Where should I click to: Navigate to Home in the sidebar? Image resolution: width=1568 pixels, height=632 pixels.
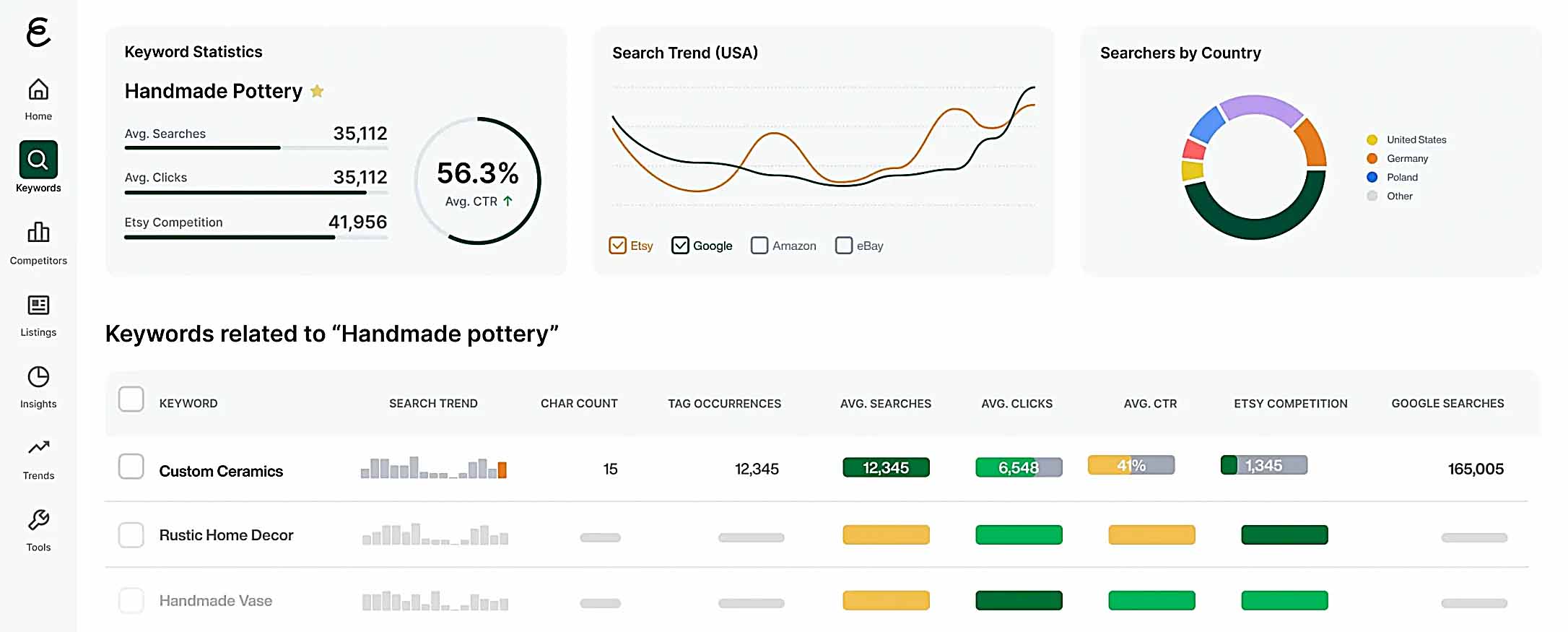pos(38,98)
